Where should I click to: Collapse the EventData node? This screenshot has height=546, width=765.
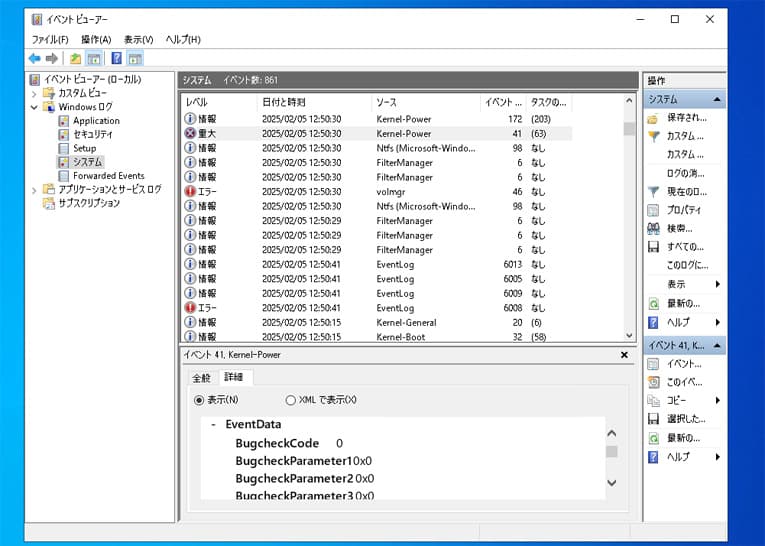[213, 424]
